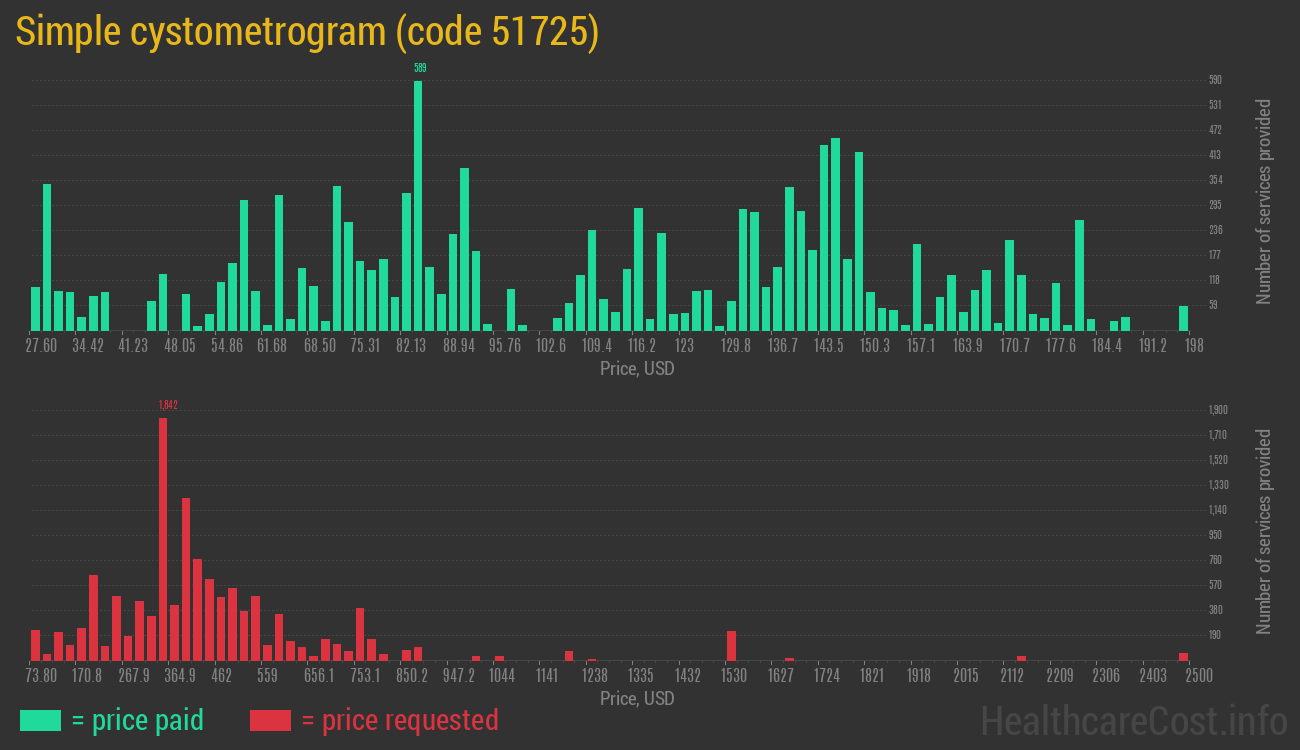Click the rightmost red bar near 2500
This screenshot has height=750, width=1300.
[1183, 656]
